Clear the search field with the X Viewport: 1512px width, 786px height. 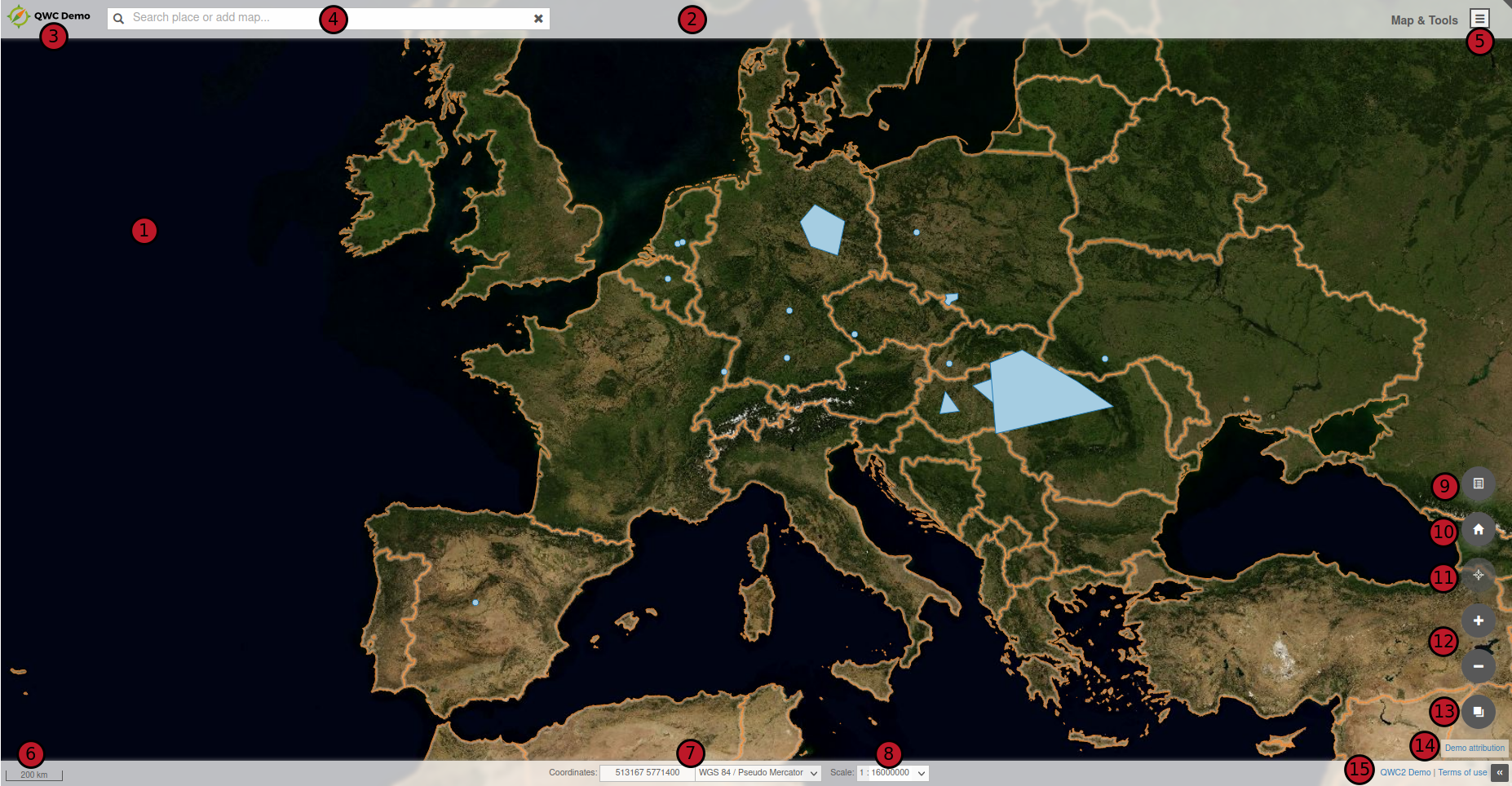coord(538,18)
